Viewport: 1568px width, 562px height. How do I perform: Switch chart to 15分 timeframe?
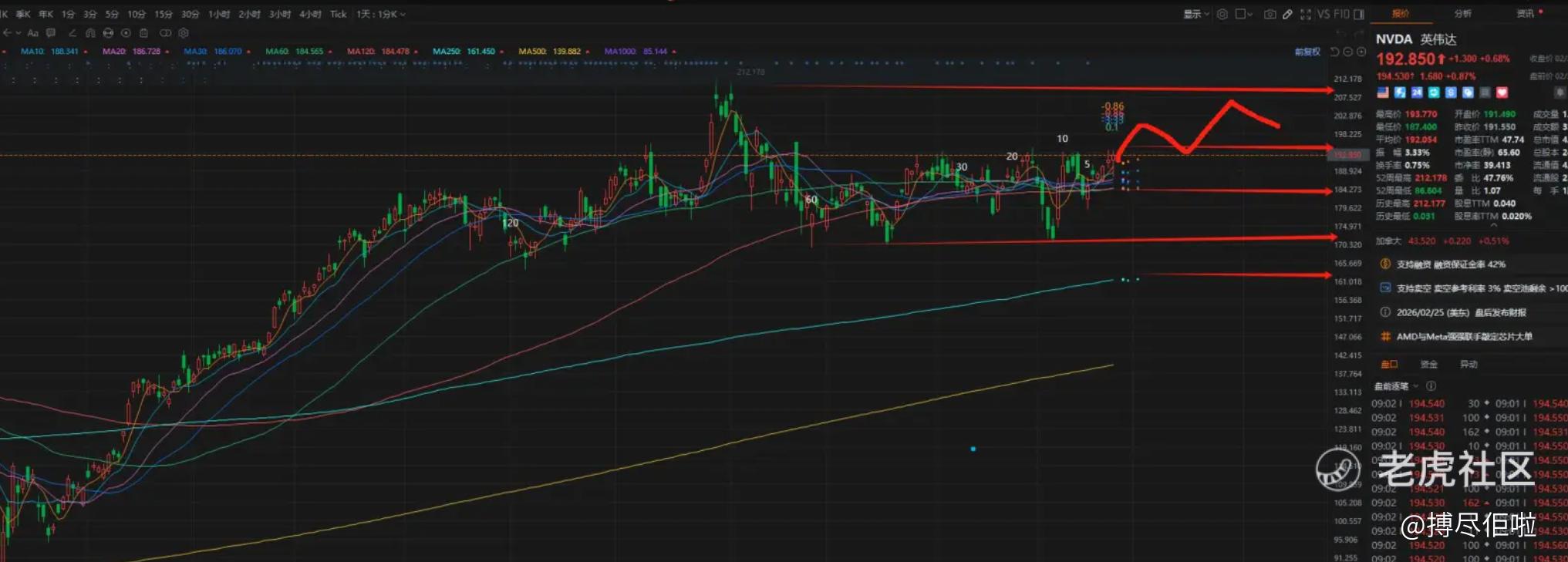[163, 14]
